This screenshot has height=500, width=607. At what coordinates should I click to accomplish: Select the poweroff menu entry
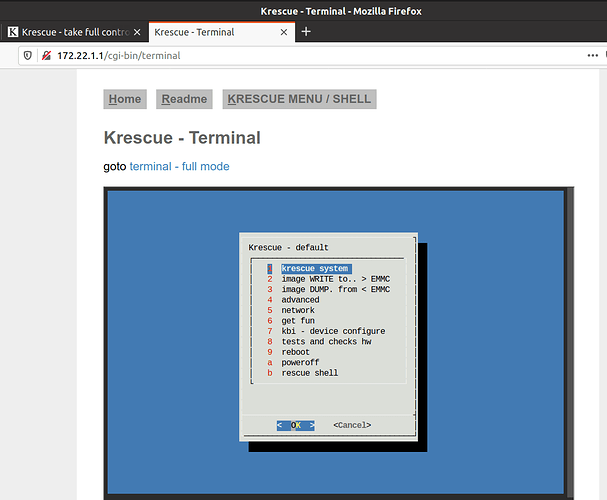(x=293, y=363)
